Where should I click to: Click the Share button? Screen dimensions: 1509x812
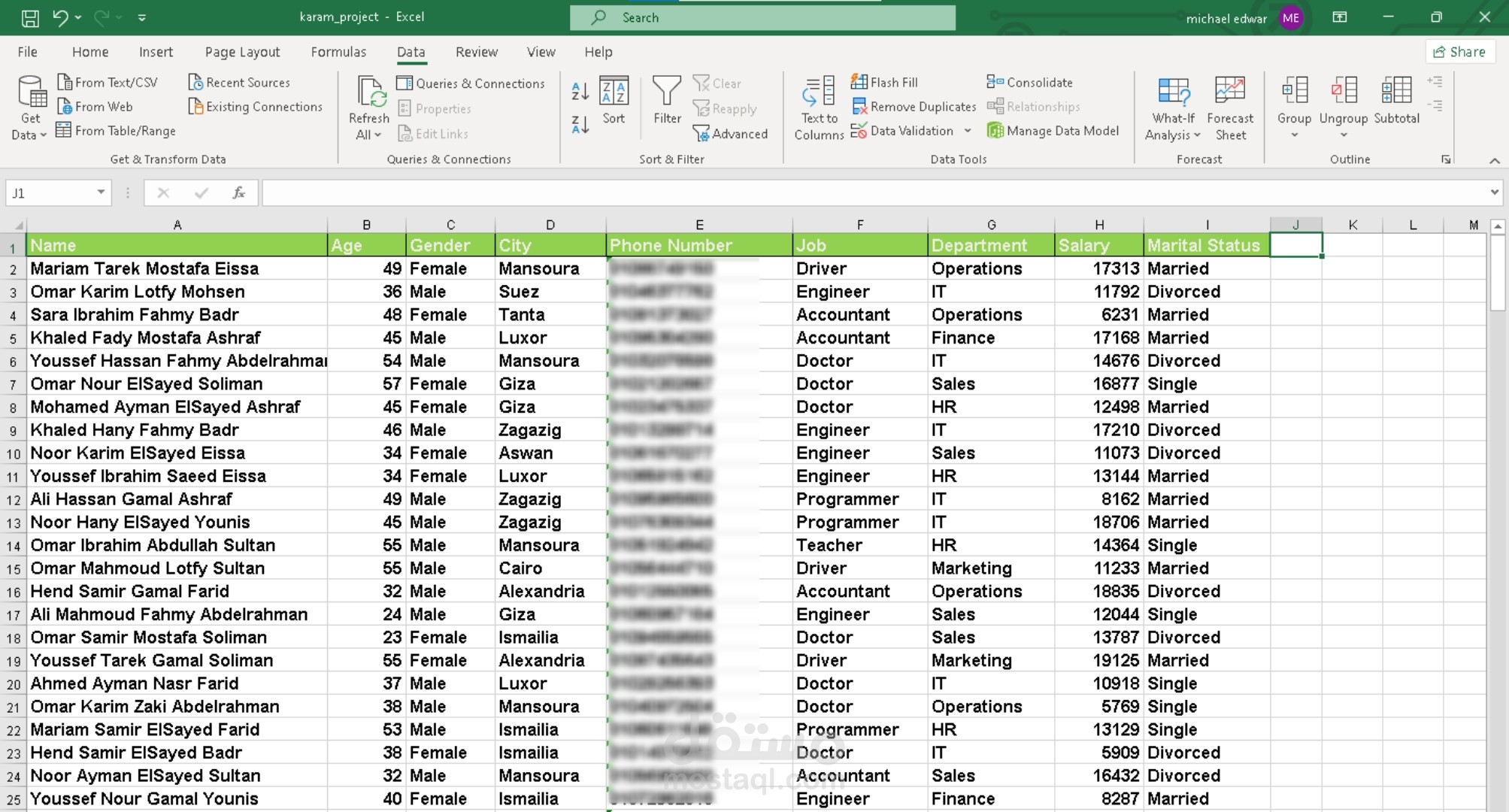tap(1459, 52)
